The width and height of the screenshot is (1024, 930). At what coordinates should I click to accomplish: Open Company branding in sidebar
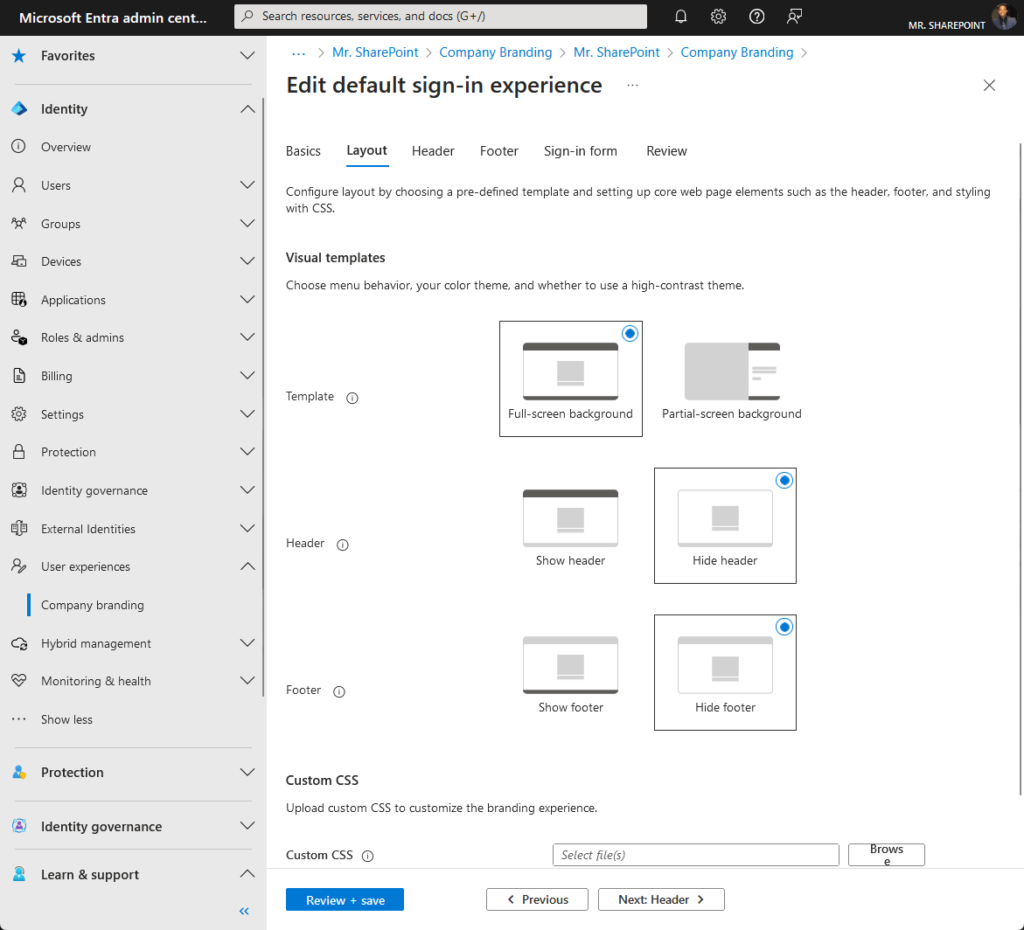coord(92,605)
